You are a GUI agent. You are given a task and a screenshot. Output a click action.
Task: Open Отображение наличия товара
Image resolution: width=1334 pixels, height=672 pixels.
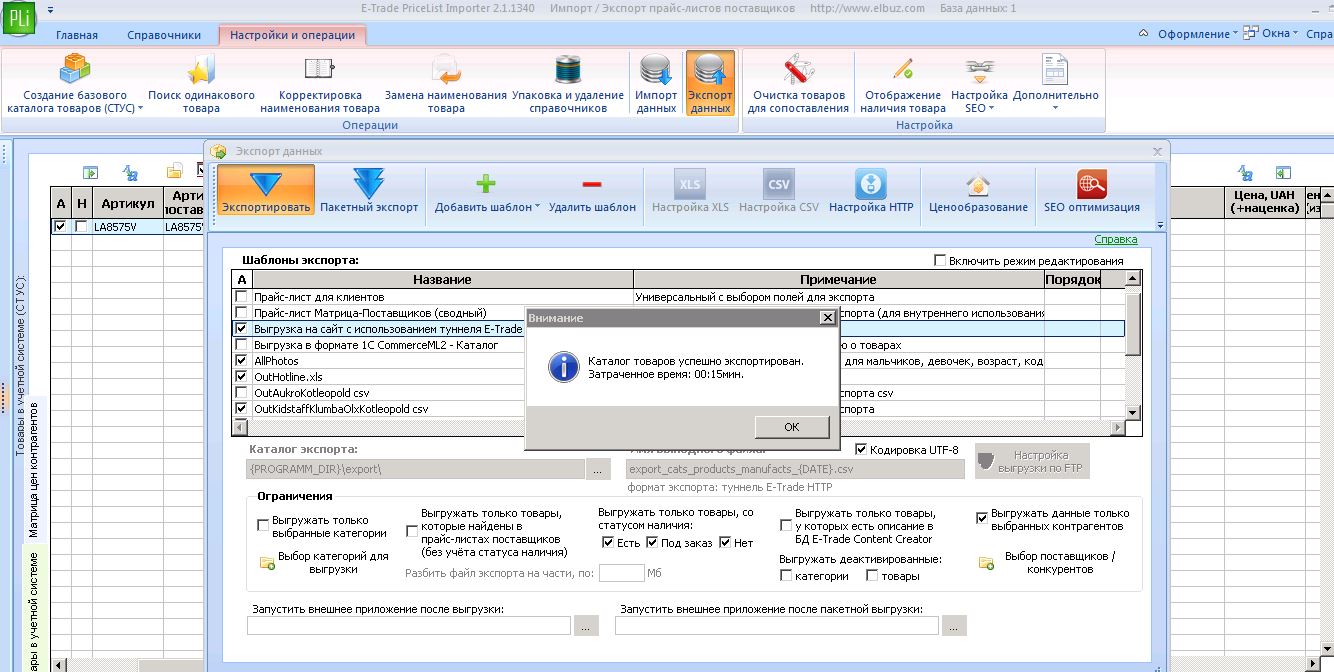[x=903, y=84]
